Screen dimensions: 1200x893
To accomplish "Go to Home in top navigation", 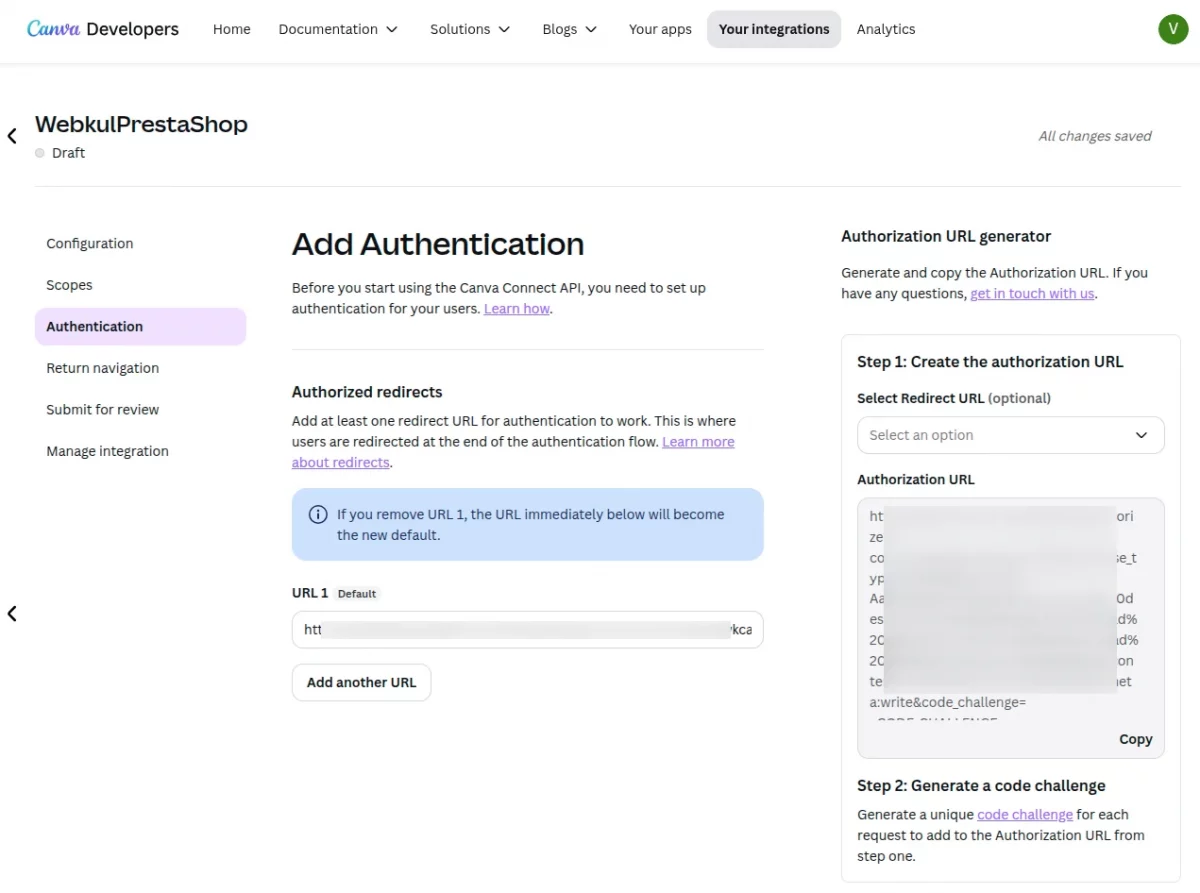I will pos(232,29).
